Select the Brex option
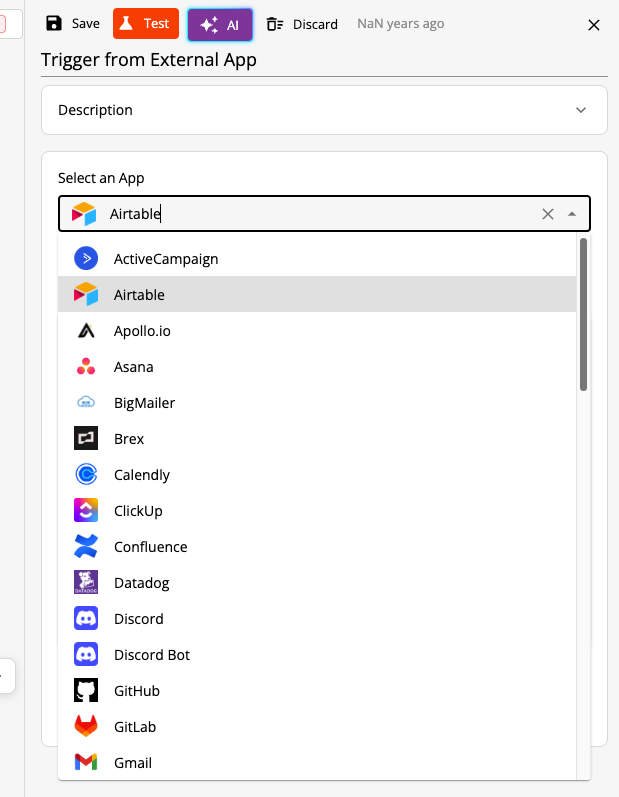Screen dimensions: 619x797 pos(317,439)
